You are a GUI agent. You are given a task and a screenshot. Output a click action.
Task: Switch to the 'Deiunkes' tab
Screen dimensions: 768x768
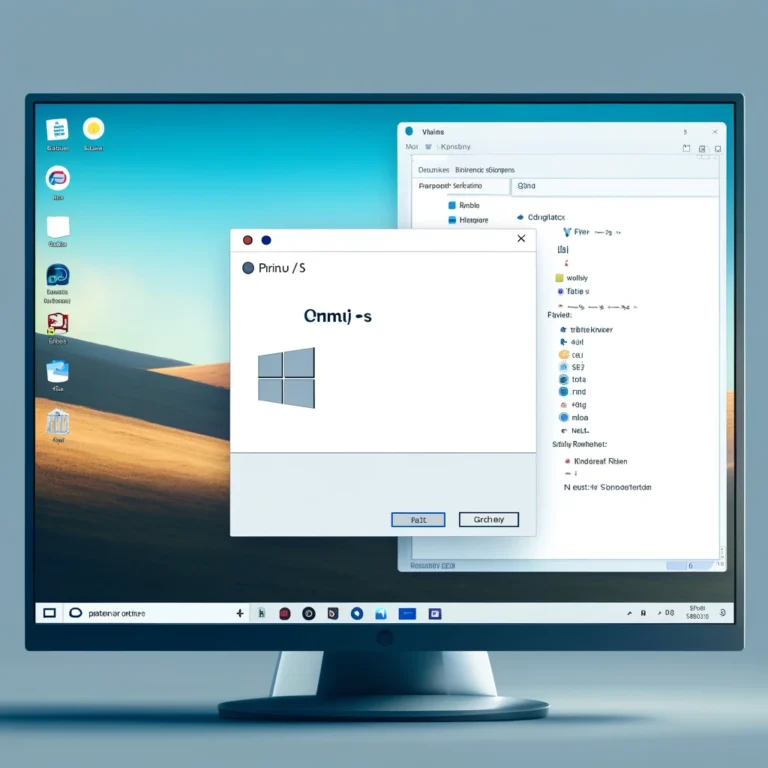coord(433,171)
